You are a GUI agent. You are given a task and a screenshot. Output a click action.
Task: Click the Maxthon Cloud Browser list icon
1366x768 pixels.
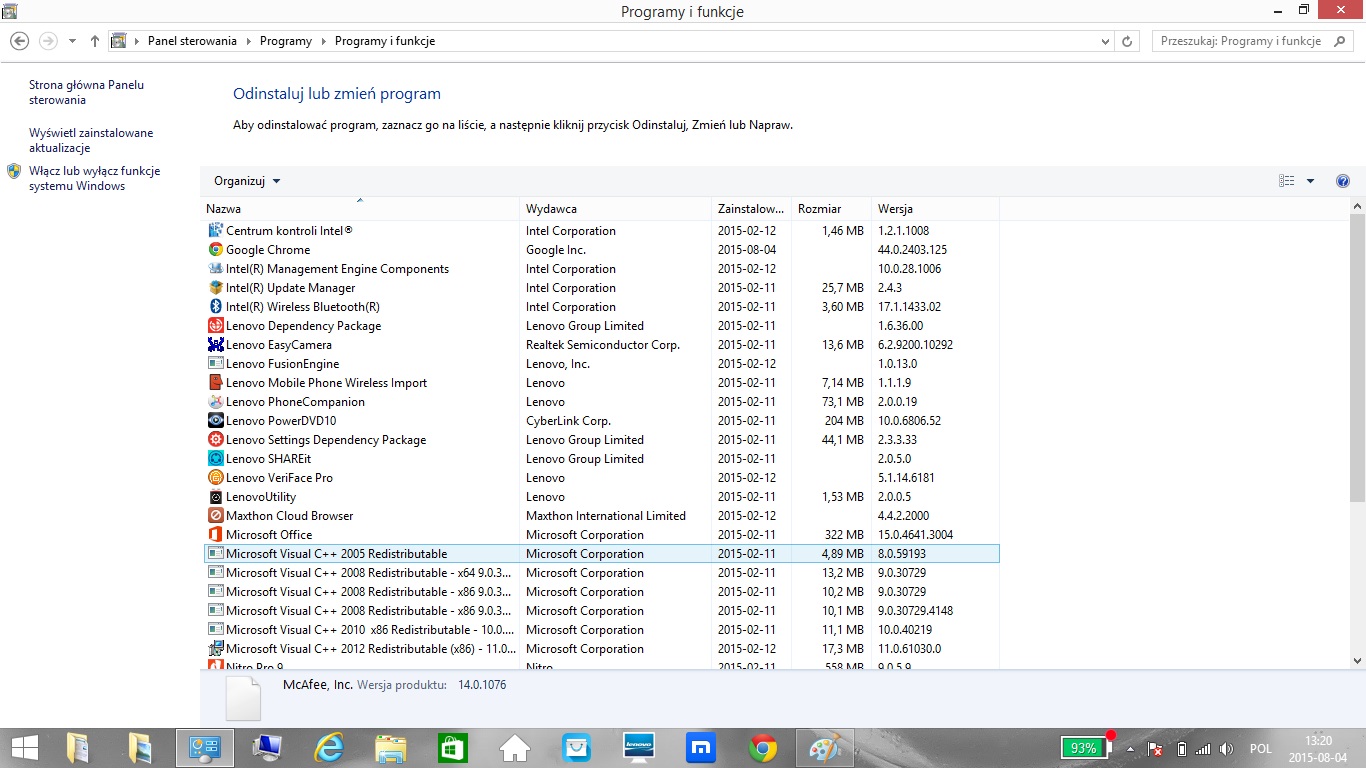[x=215, y=516]
